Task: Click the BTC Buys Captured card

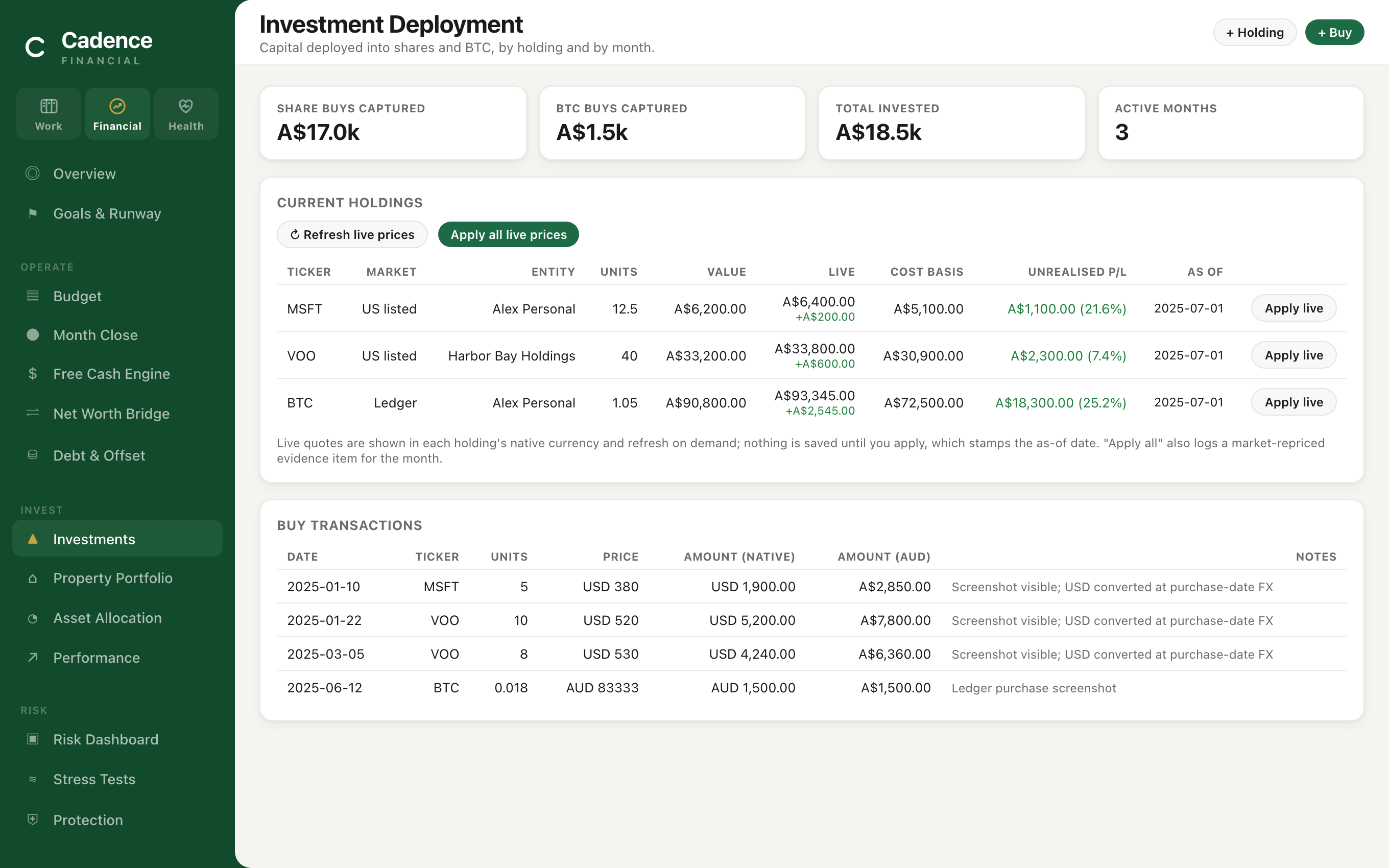Action: point(672,123)
